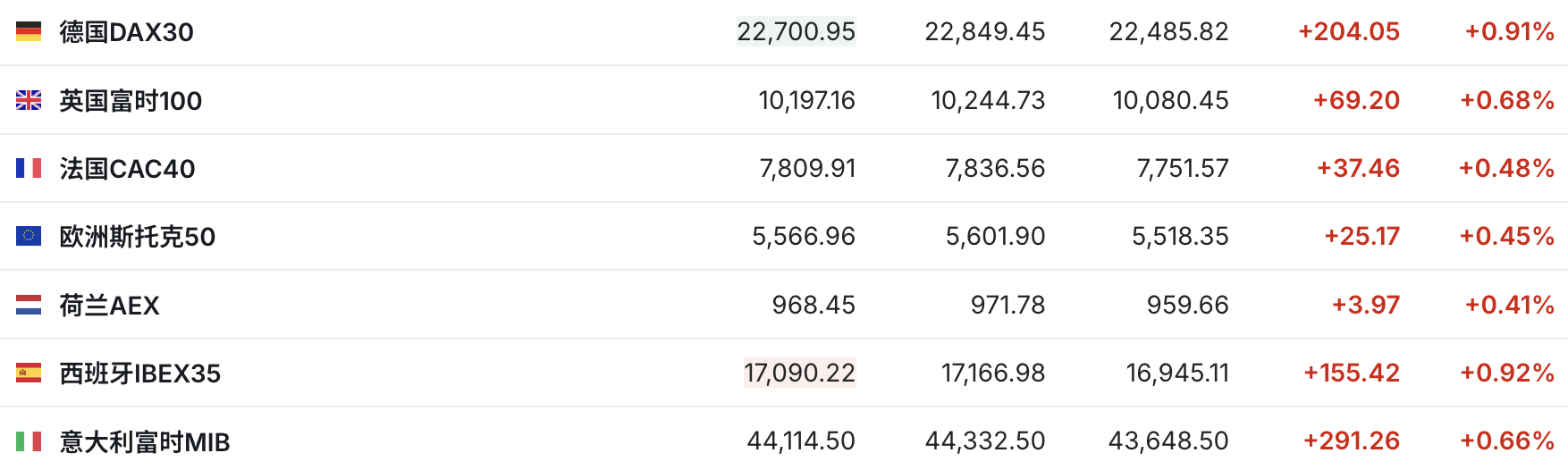Open the 西班牙IBEX35 index page
Screen dimensions: 1568x470
[139, 373]
